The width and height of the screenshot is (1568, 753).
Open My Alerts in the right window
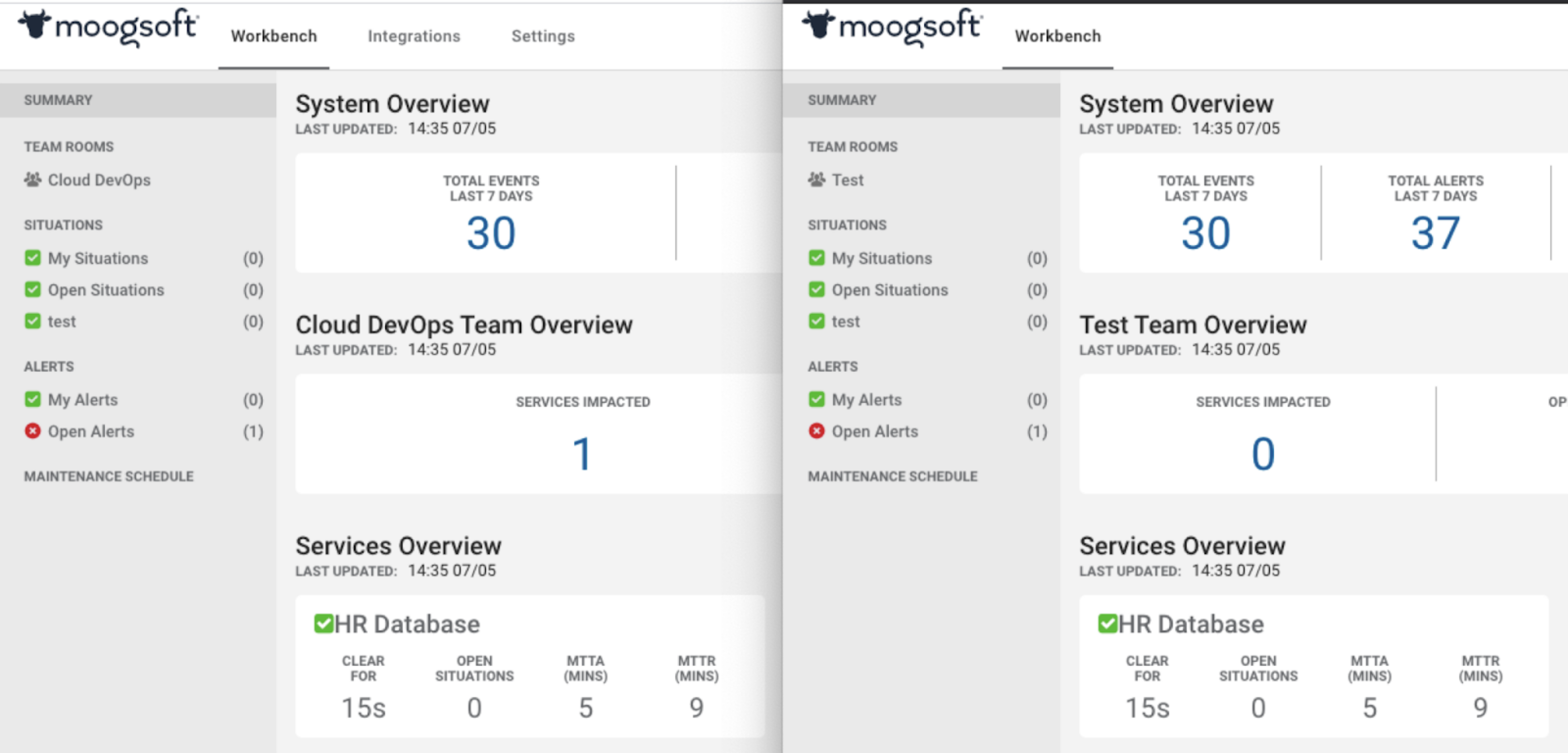(867, 400)
